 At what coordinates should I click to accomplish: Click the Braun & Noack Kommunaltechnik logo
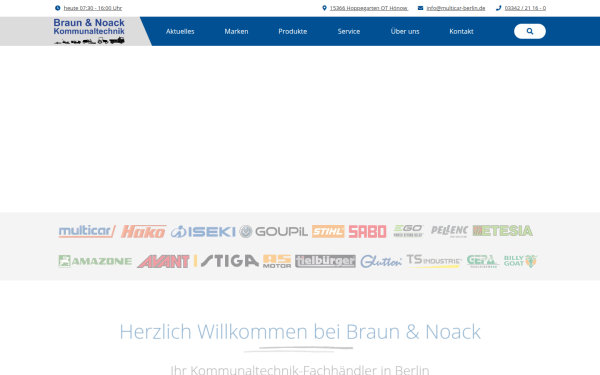[x=89, y=31]
